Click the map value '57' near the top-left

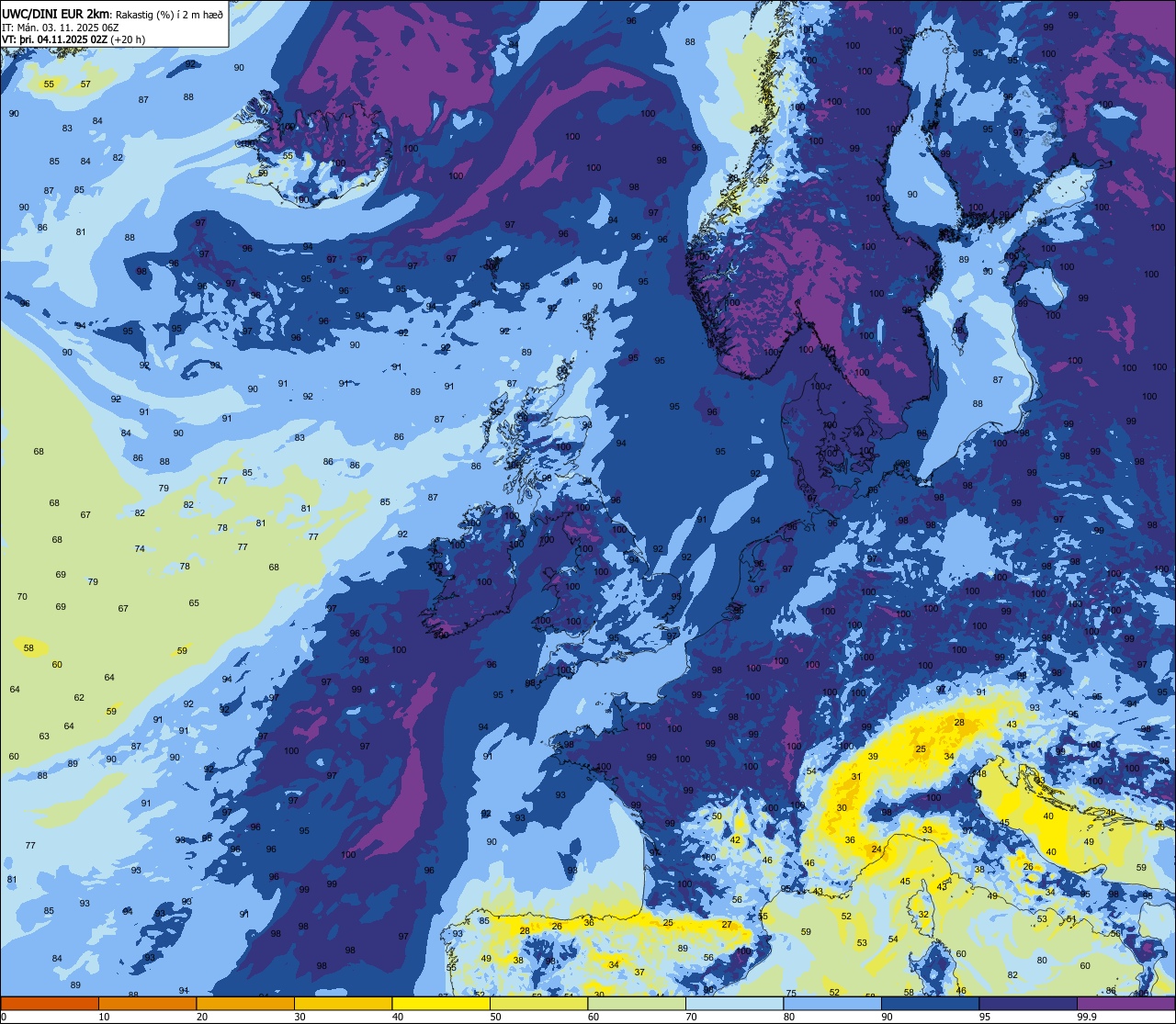pos(85,84)
